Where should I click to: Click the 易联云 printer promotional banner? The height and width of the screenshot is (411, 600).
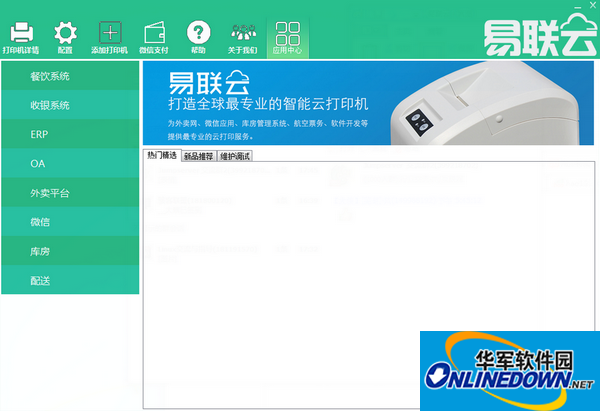click(368, 103)
